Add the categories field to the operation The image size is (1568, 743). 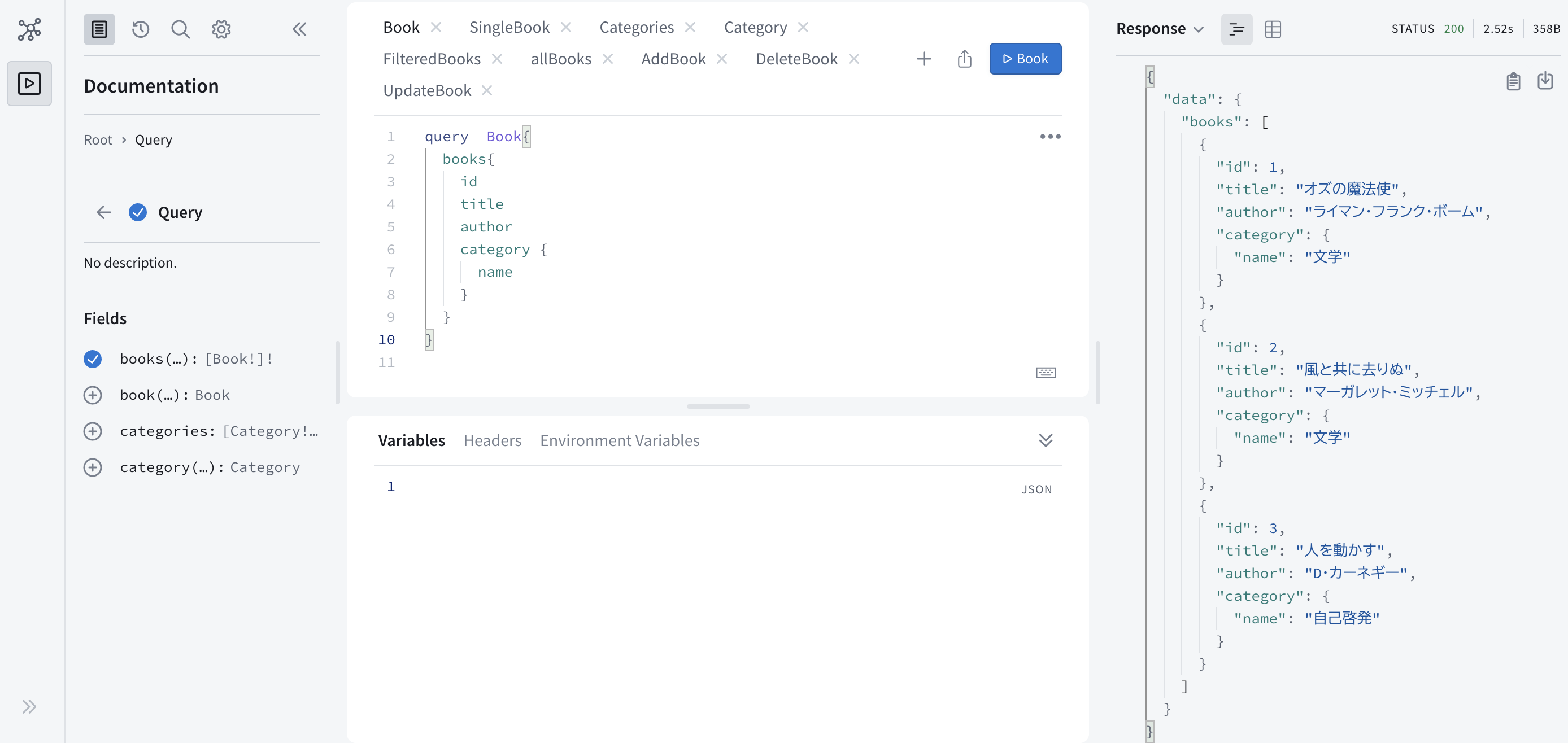coord(93,431)
